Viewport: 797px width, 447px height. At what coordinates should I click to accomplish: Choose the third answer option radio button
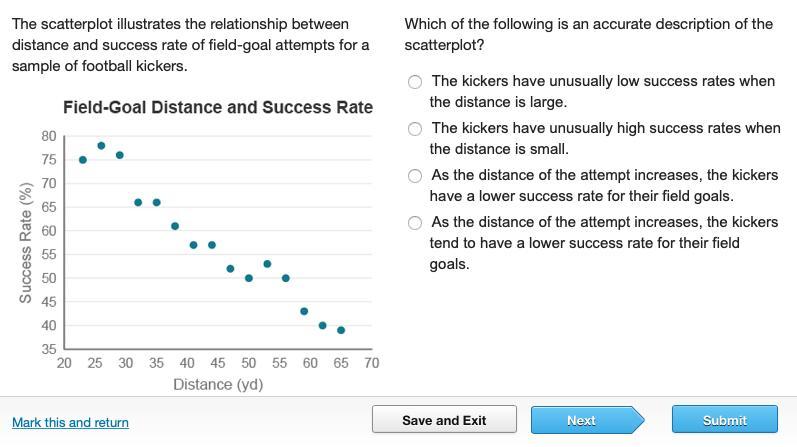(x=415, y=176)
